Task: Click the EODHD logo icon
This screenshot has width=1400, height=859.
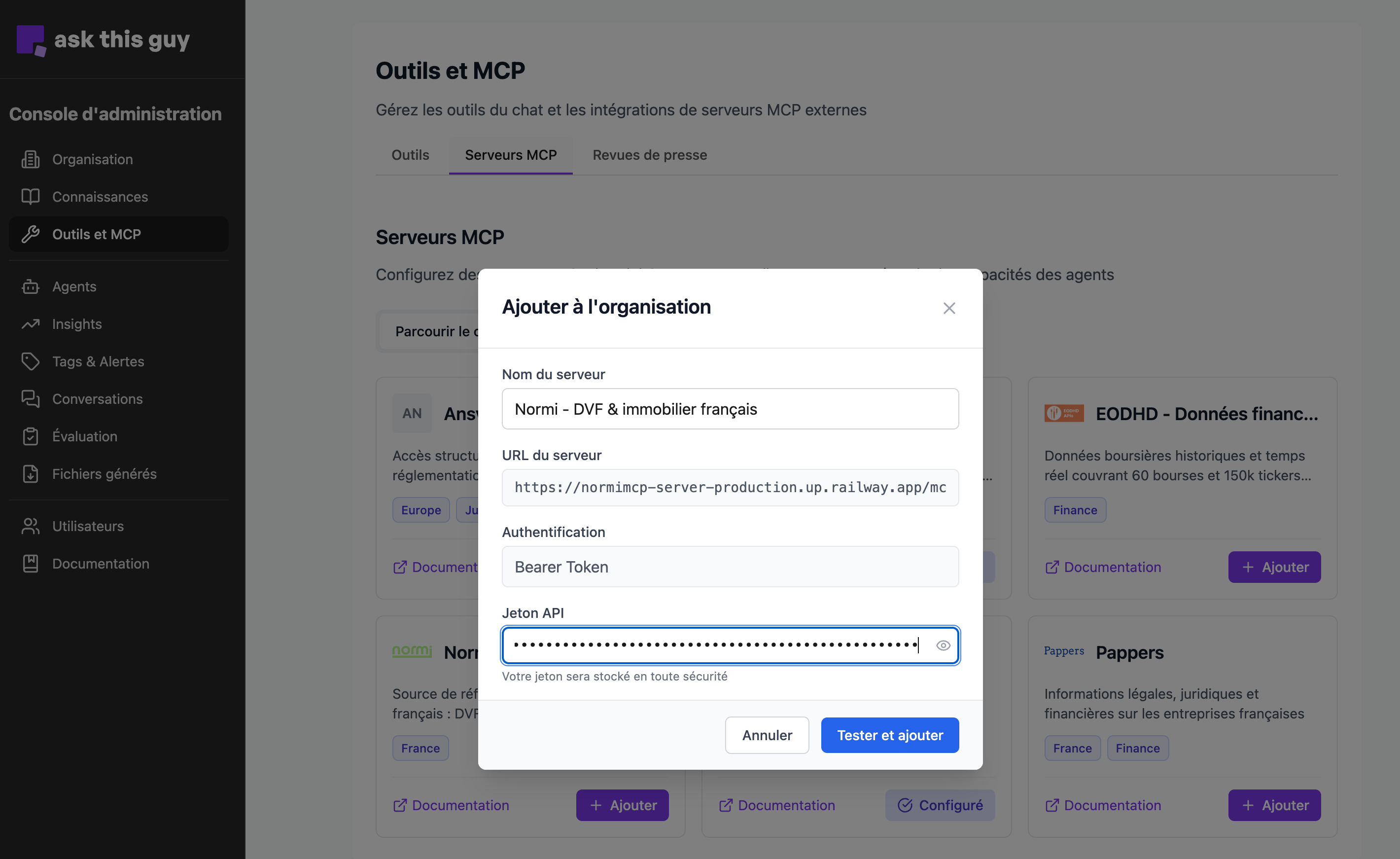Action: coord(1064,413)
